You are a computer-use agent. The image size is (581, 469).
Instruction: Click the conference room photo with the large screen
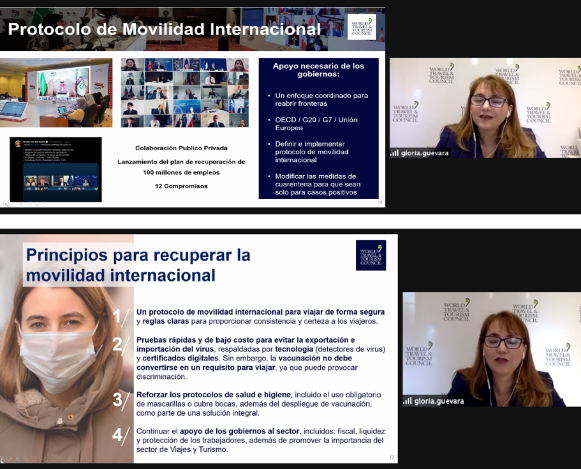tap(56, 93)
